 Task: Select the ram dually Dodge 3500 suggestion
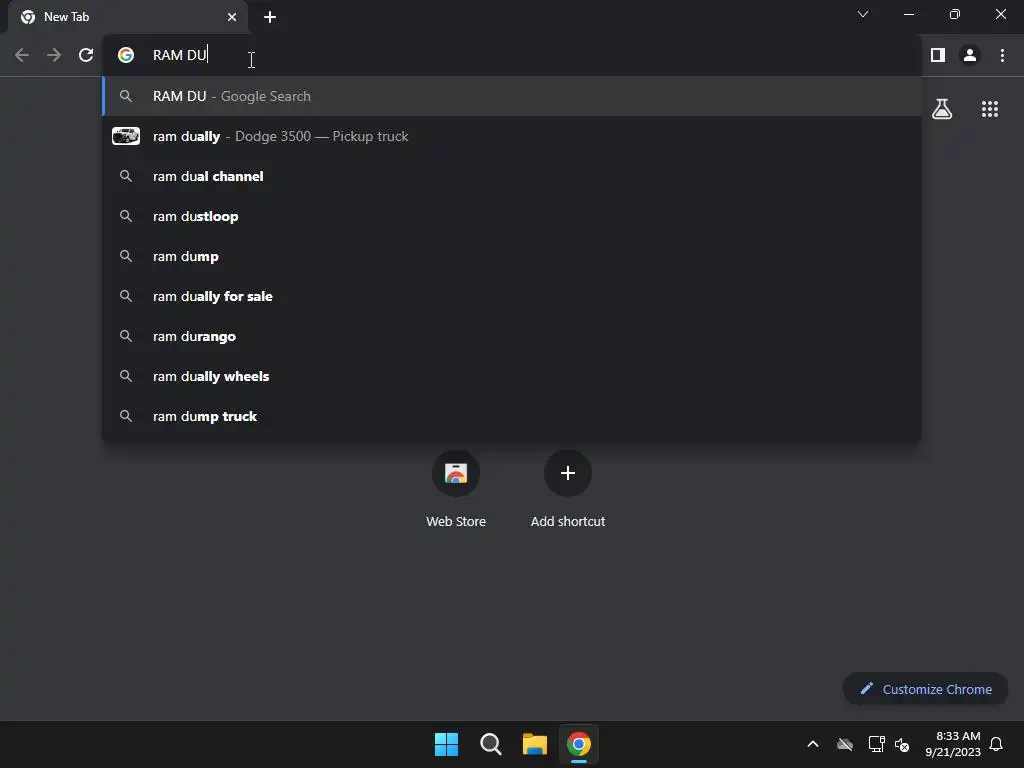(512, 136)
